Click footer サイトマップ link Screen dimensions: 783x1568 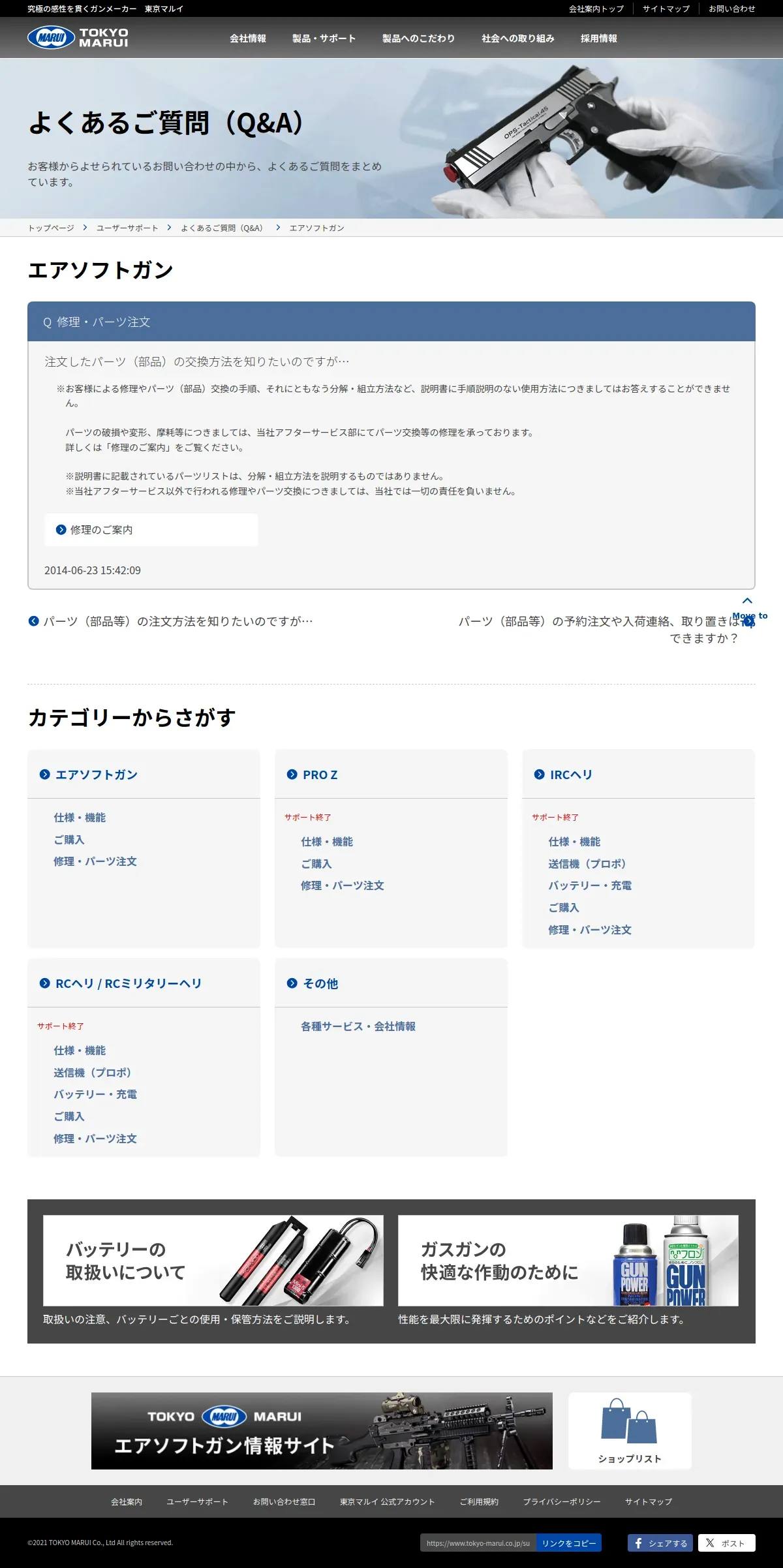pos(649,1501)
